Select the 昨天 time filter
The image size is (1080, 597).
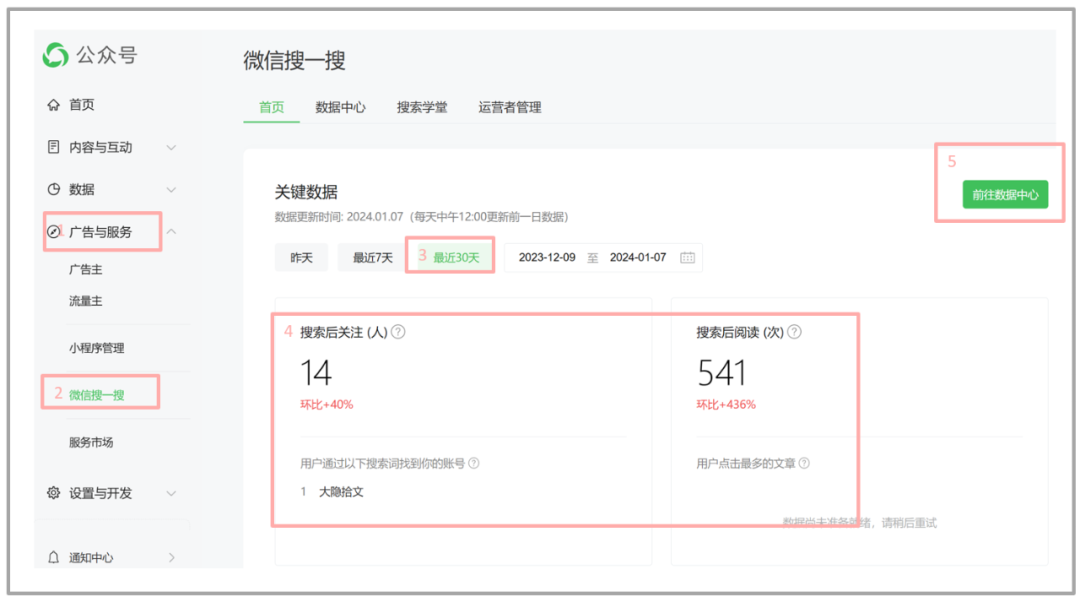click(301, 258)
